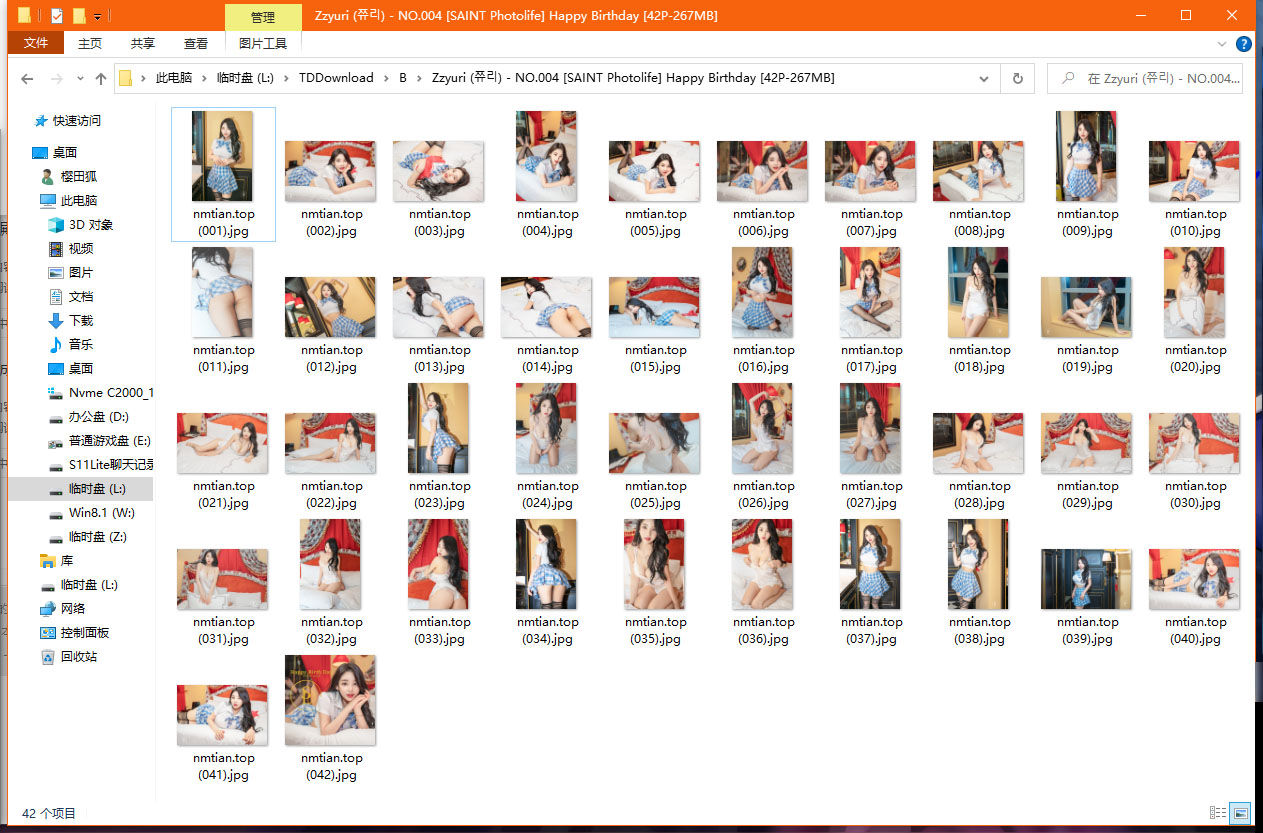The height and width of the screenshot is (833, 1263).
Task: Click 此电脑 in the address breadcrumb
Action: pyautogui.click(x=173, y=78)
